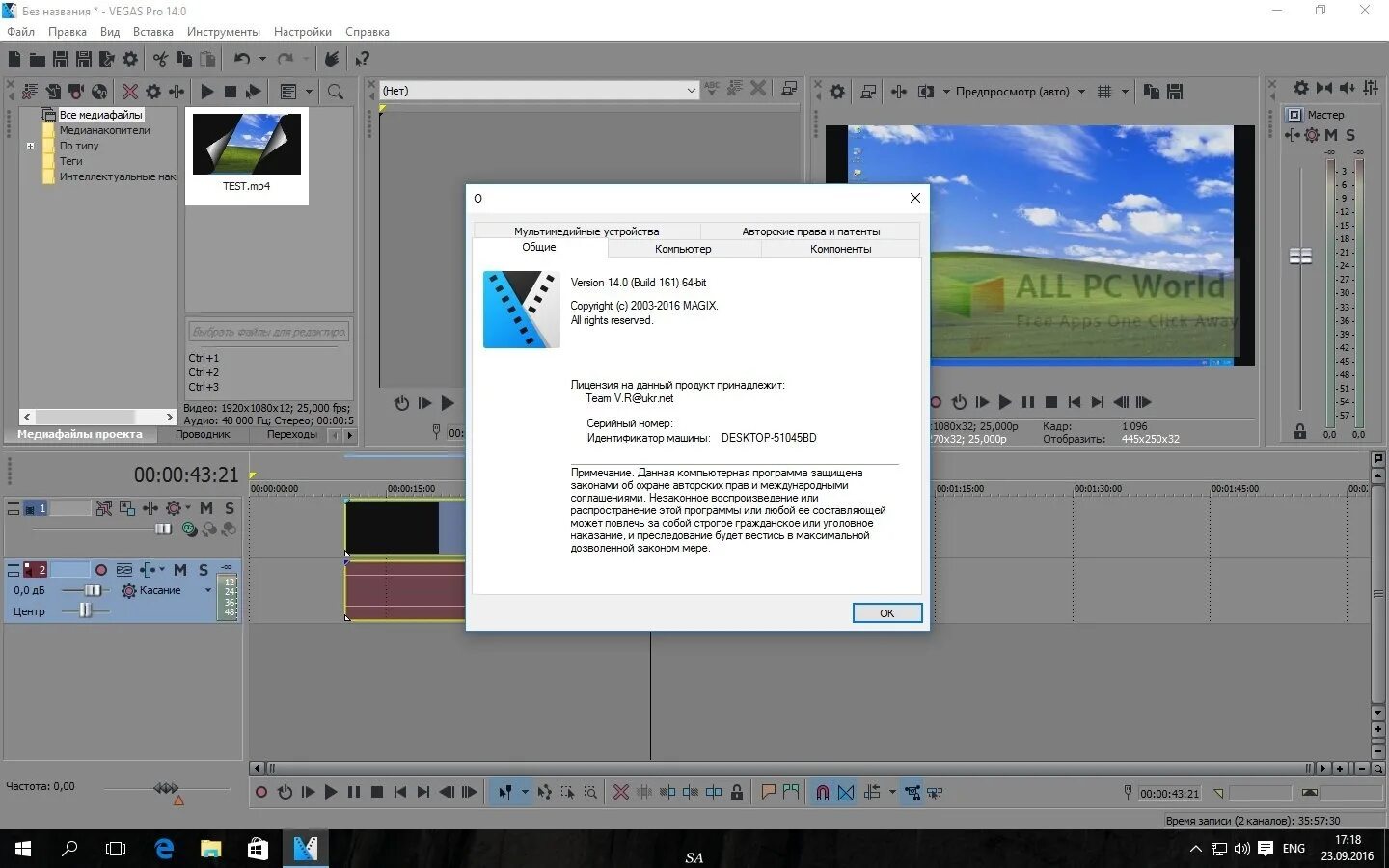Stop playback in preview window transport

pyautogui.click(x=1051, y=403)
